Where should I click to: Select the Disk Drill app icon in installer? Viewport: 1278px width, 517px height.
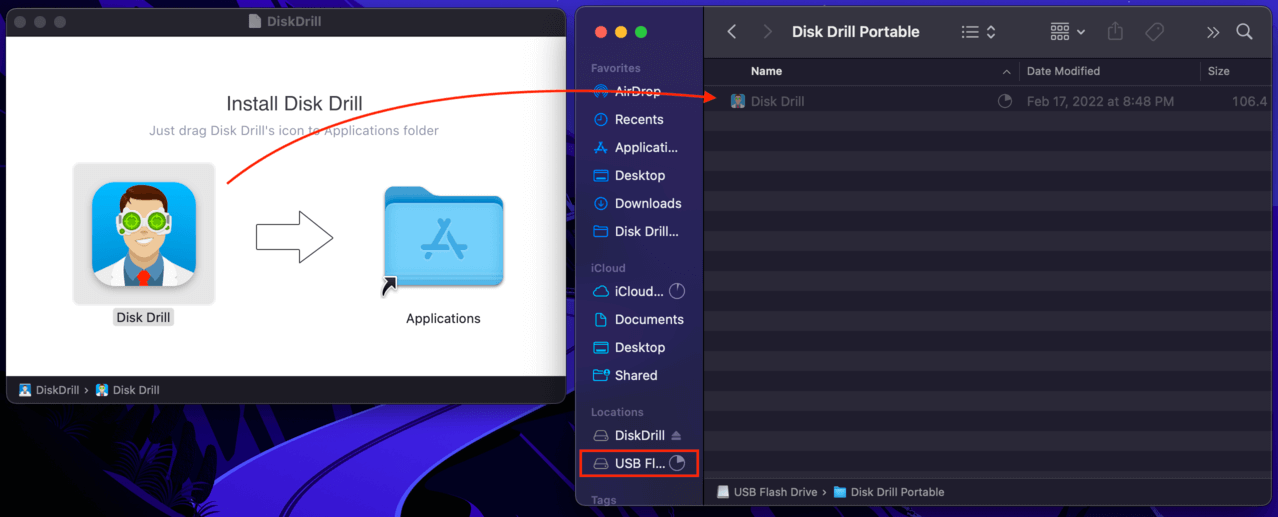click(144, 234)
